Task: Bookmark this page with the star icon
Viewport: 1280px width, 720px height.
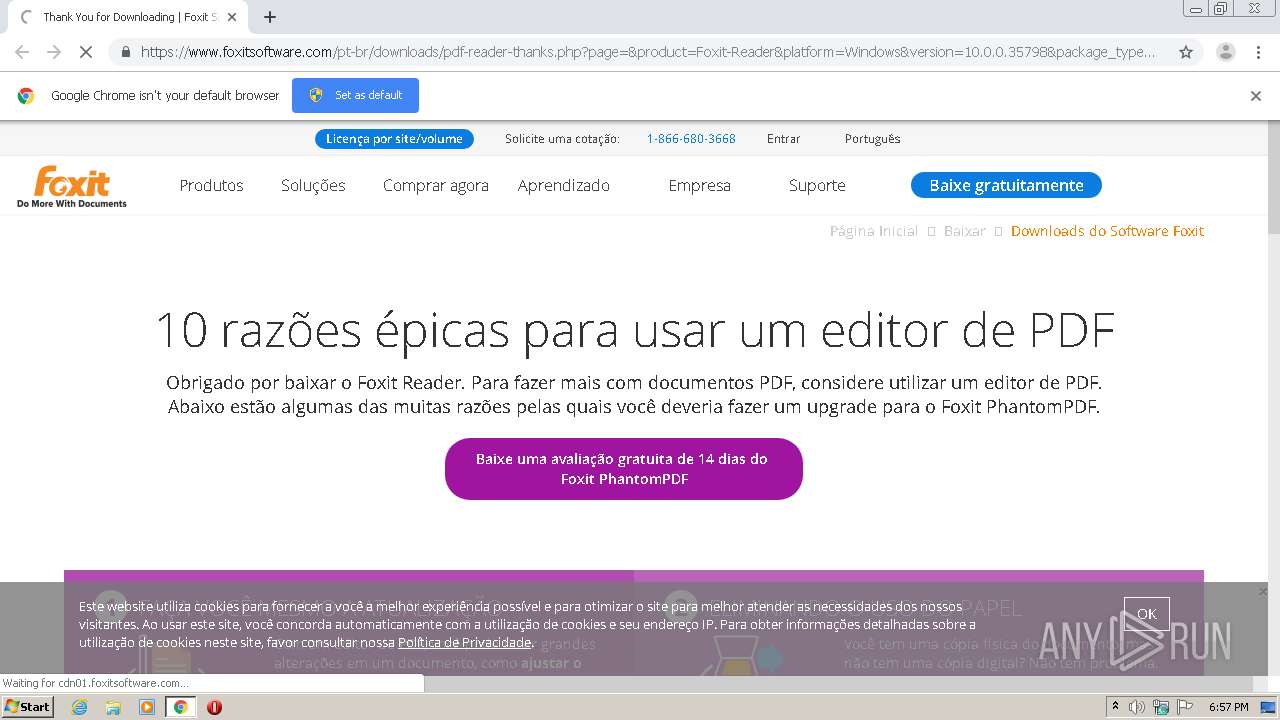Action: pyautogui.click(x=1186, y=52)
